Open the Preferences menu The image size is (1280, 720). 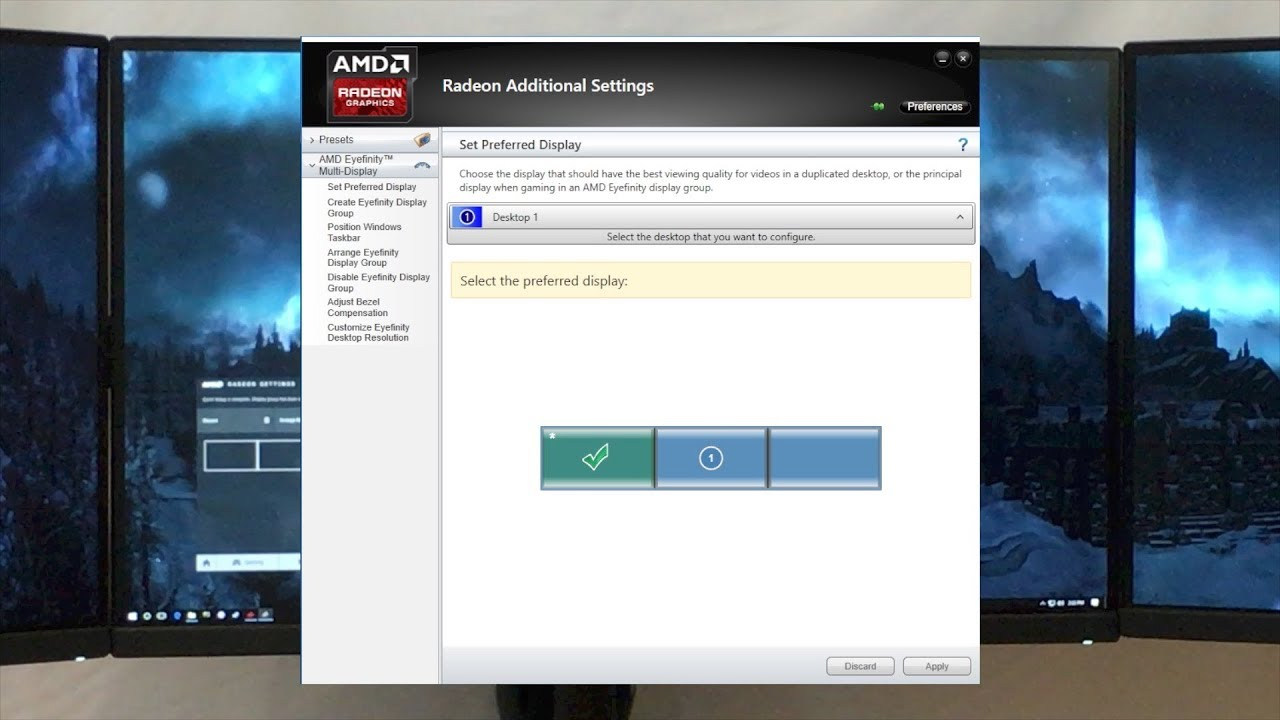coord(934,107)
